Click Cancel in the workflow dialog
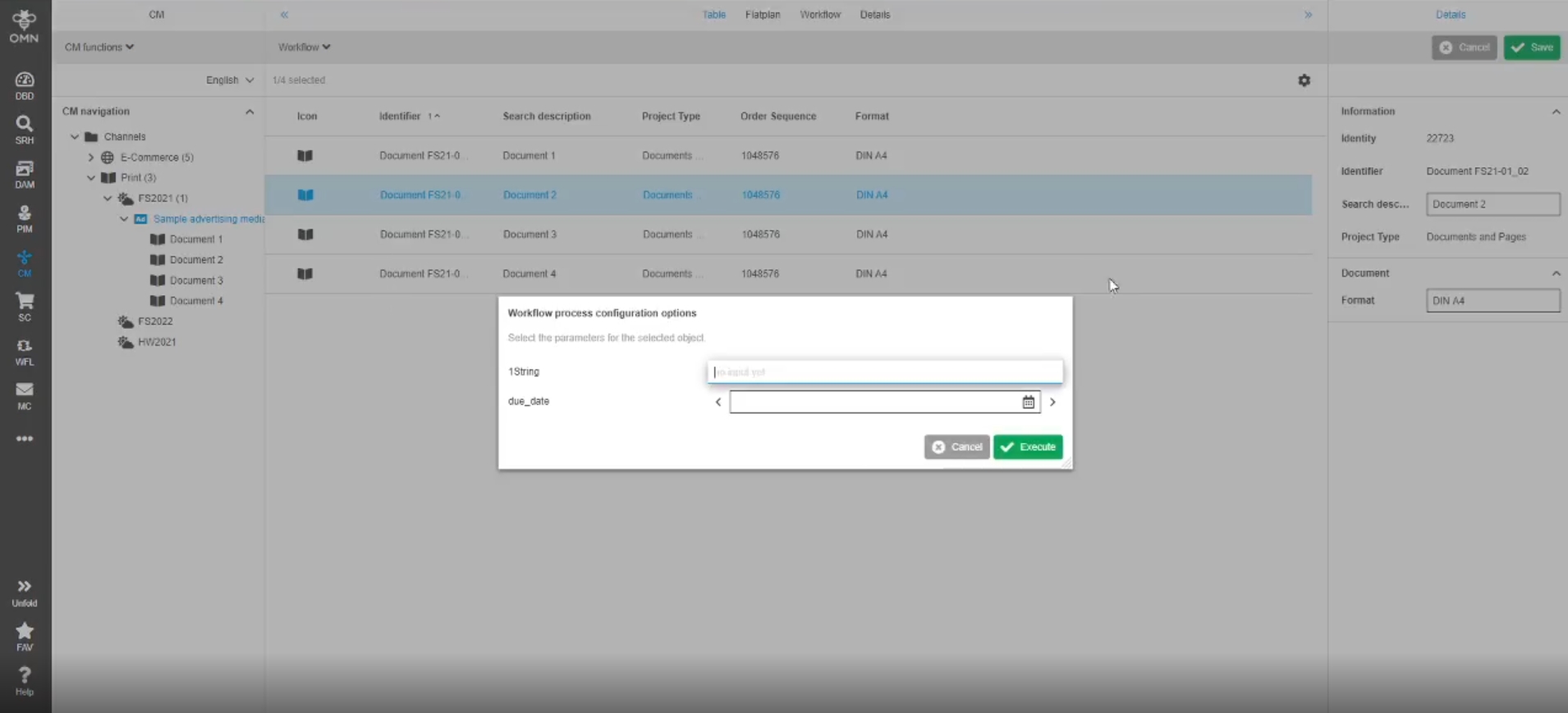 pos(956,447)
